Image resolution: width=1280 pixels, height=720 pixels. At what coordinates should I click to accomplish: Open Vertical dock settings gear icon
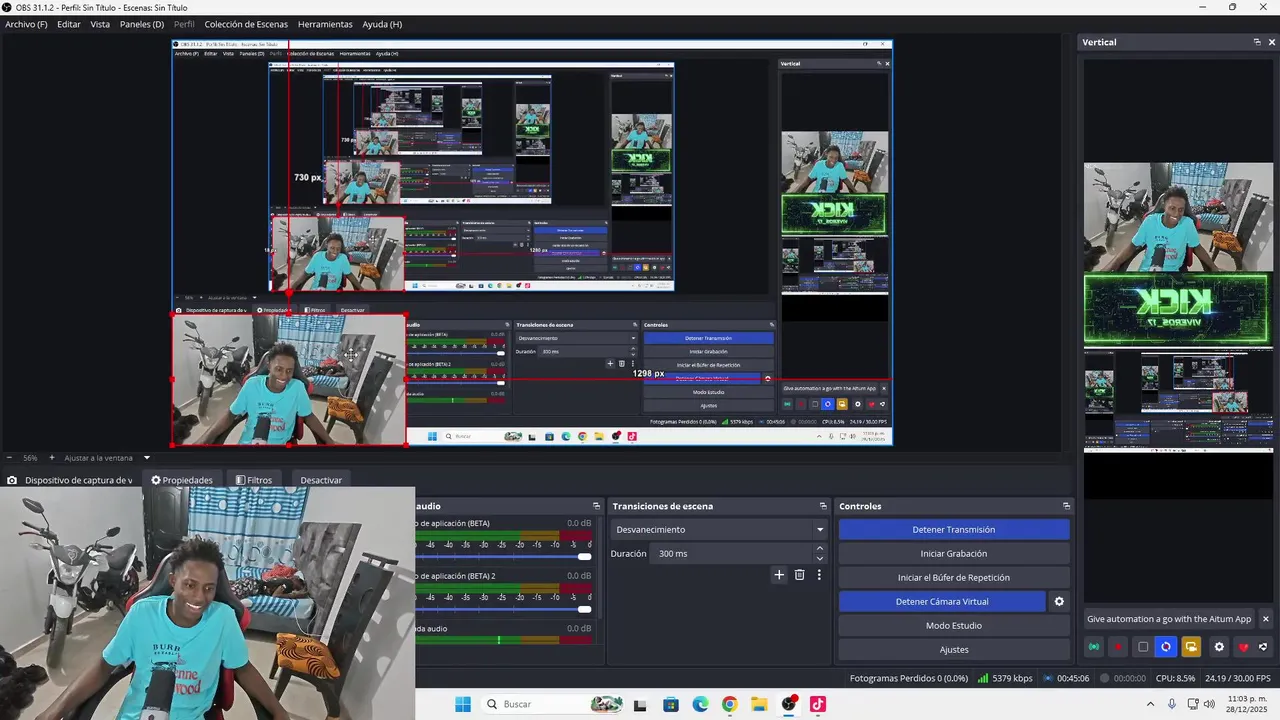(x=1219, y=647)
